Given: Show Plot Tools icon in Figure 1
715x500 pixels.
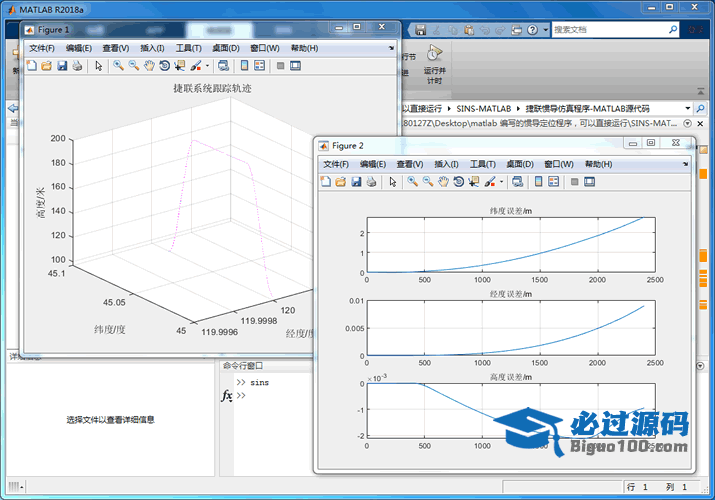Looking at the screenshot, I should point(295,66).
